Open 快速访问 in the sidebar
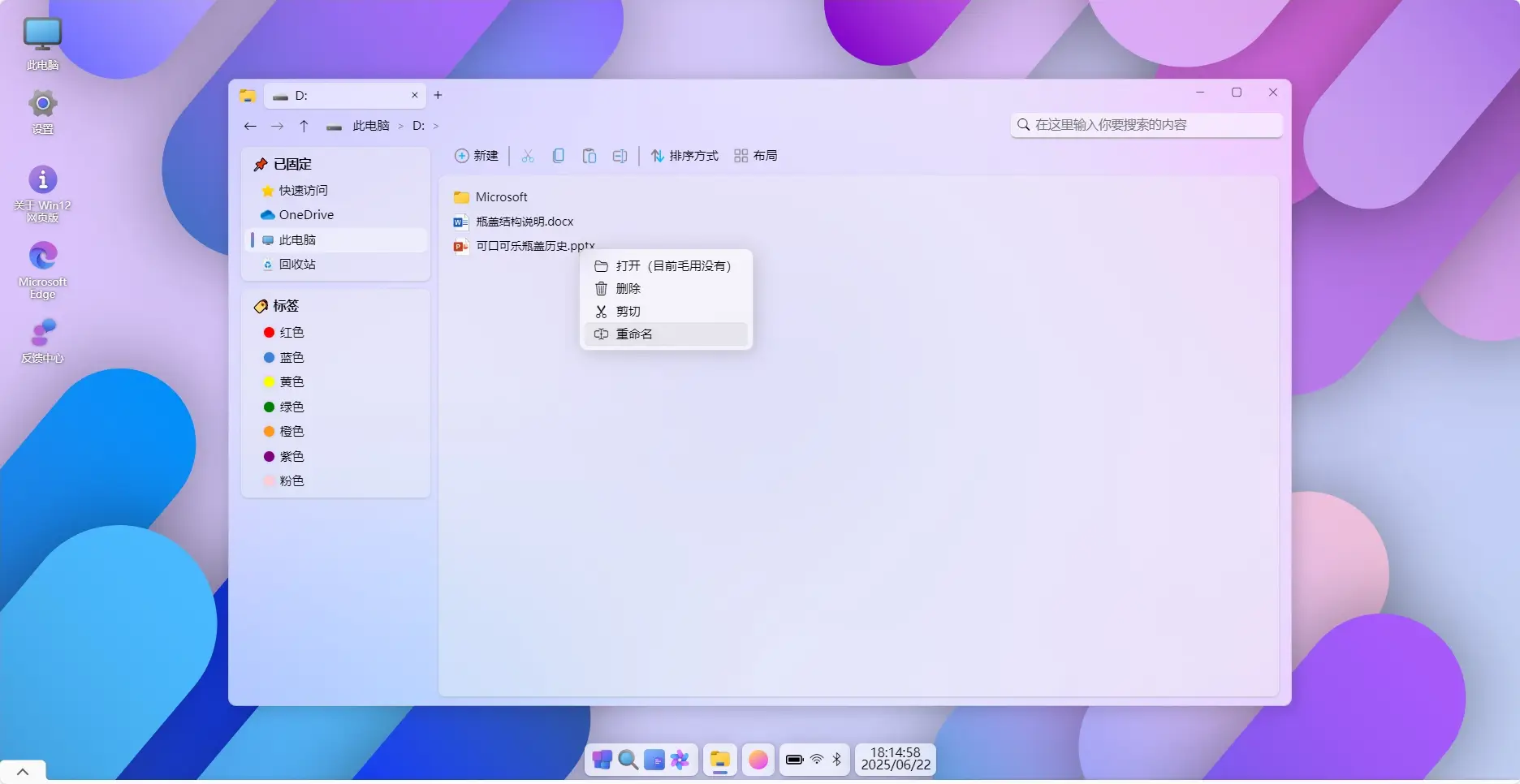This screenshot has height=784, width=1520. coord(335,191)
